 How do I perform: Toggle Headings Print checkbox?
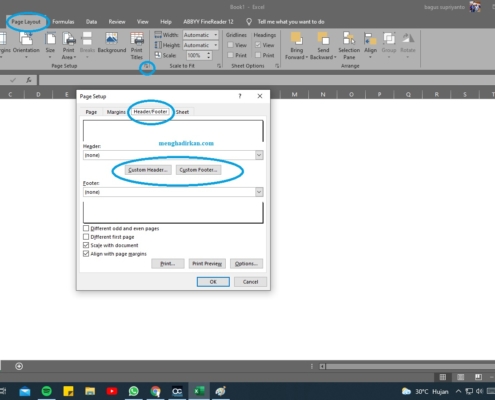pos(258,55)
